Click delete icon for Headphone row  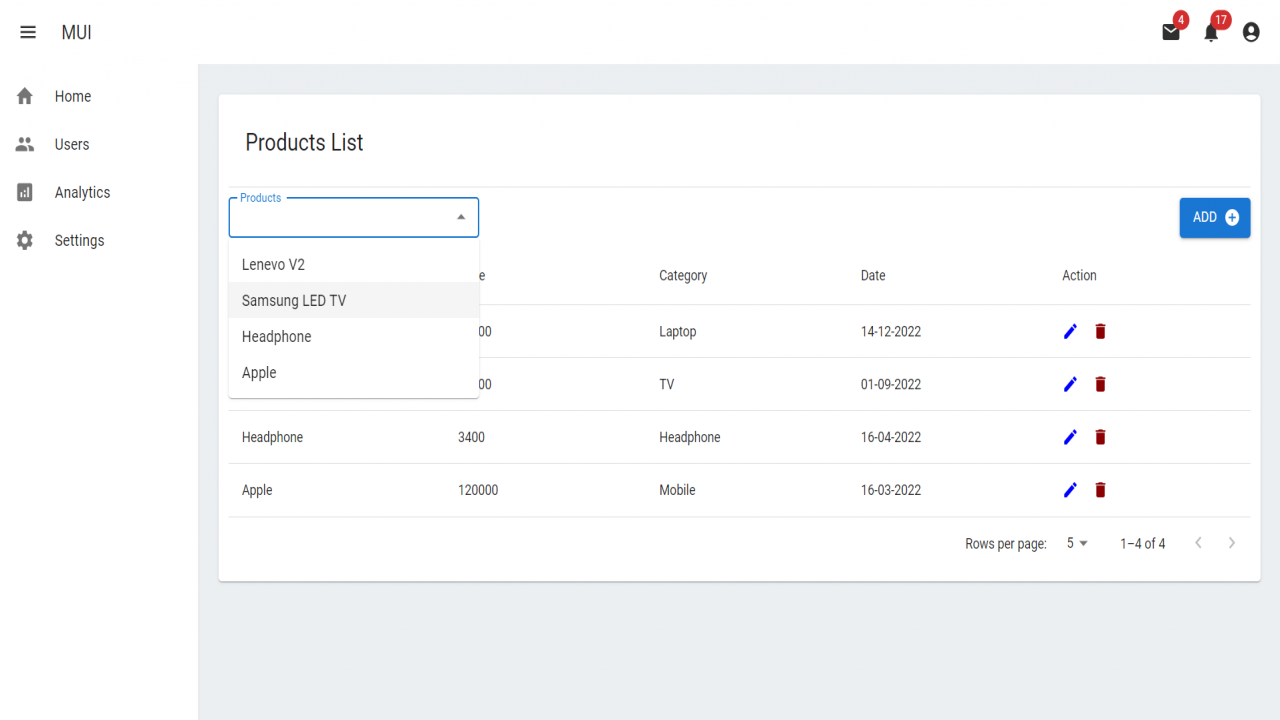click(1100, 437)
